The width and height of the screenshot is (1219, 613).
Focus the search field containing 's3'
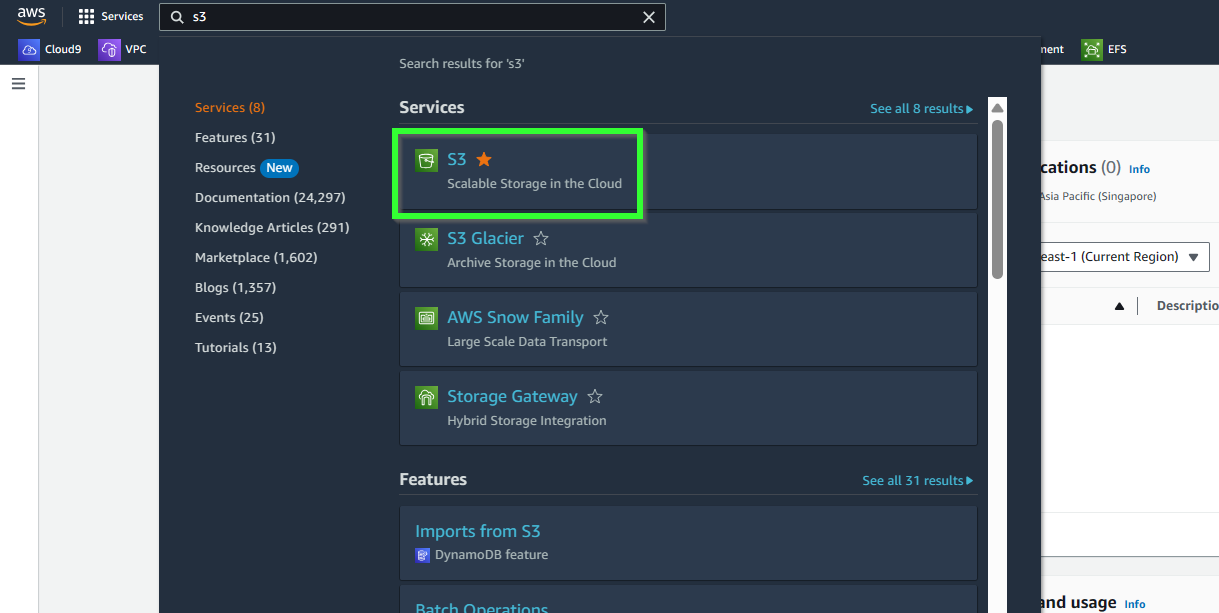click(x=412, y=17)
